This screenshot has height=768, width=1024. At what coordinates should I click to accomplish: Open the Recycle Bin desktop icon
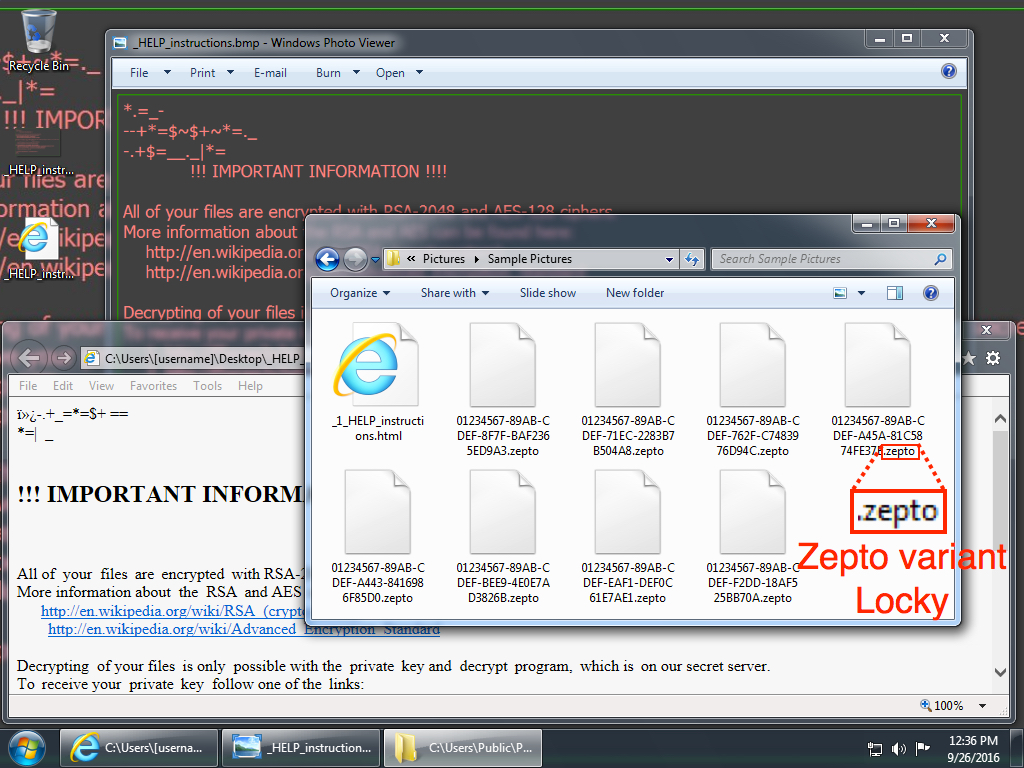click(x=37, y=39)
